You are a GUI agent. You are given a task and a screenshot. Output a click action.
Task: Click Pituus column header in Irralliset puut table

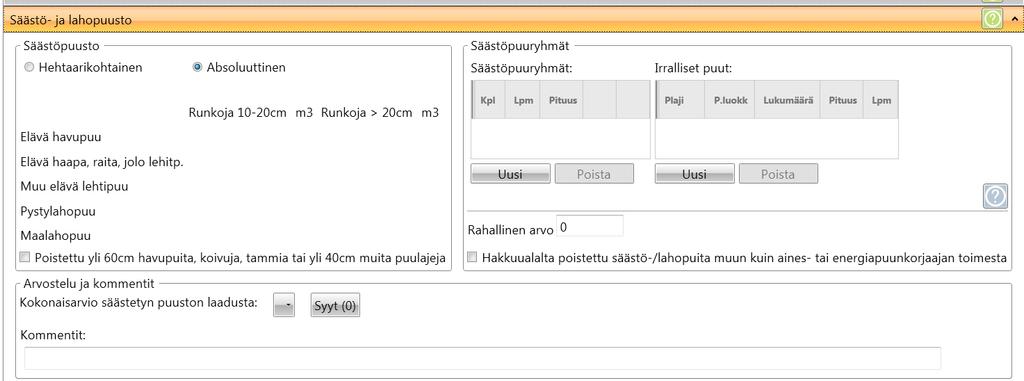point(842,100)
